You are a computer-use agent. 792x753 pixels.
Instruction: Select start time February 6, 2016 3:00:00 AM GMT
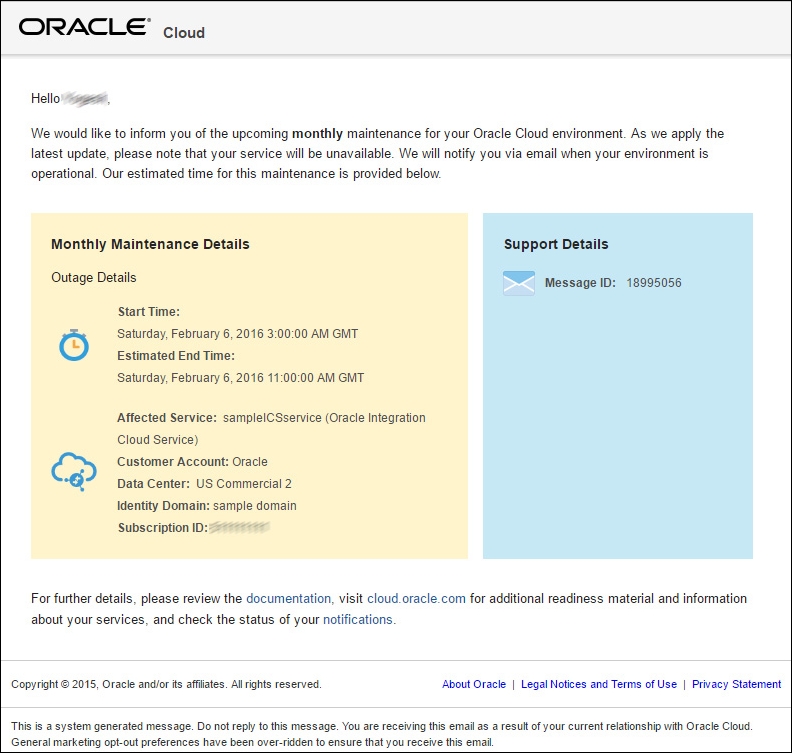[x=237, y=334]
